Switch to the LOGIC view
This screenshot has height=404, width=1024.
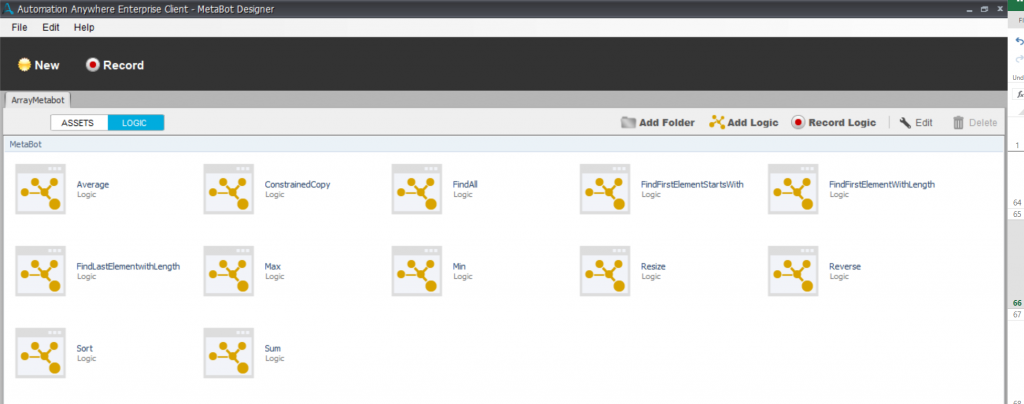(135, 123)
